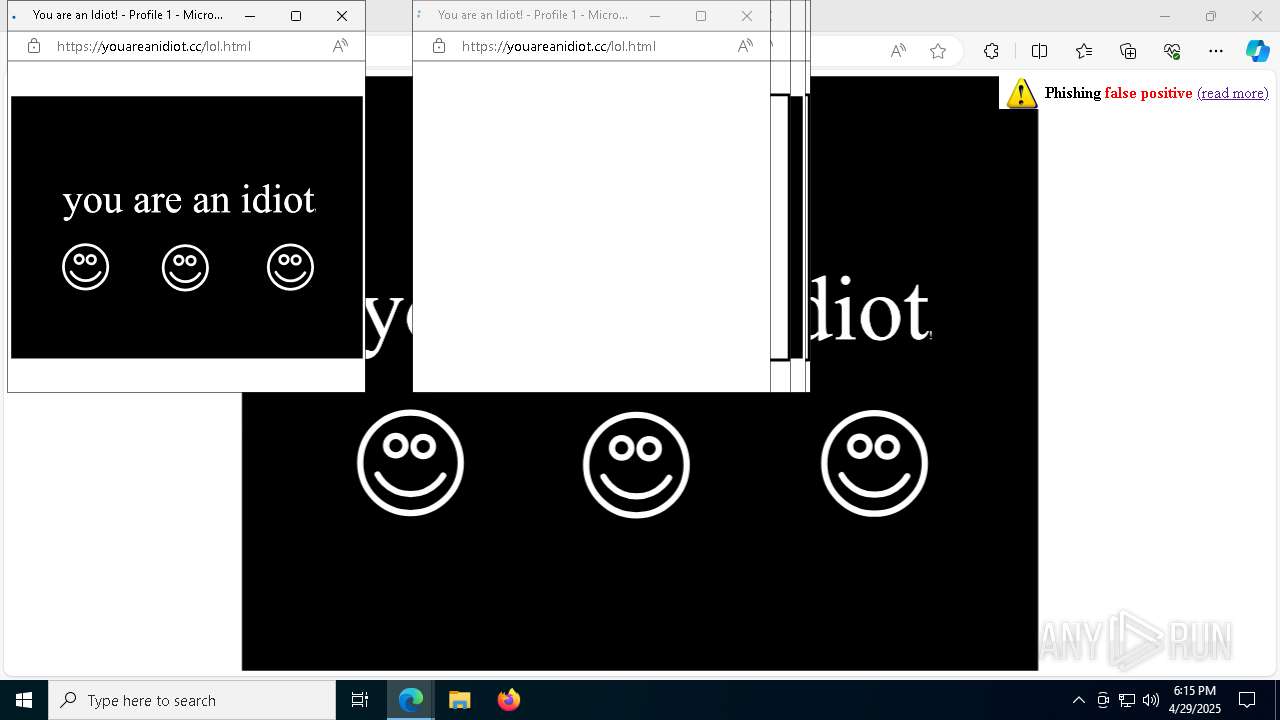This screenshot has width=1280, height=720.
Task: Click the left large smiley on main page
Action: click(x=410, y=463)
